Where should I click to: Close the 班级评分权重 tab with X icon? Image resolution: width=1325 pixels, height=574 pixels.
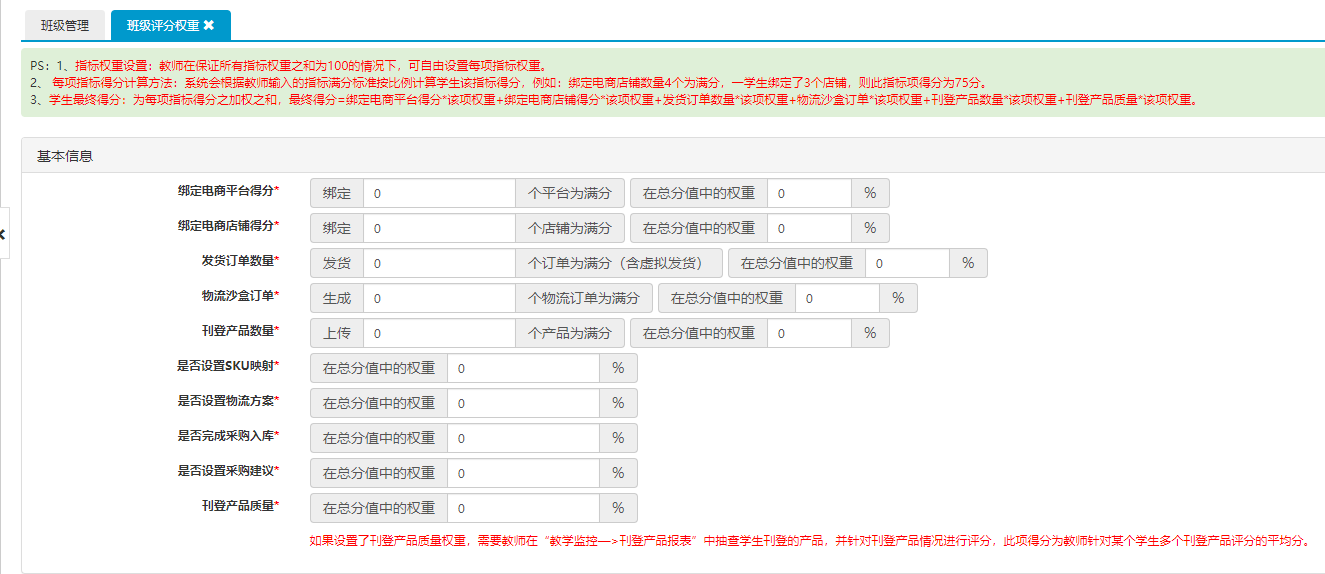[x=209, y=25]
